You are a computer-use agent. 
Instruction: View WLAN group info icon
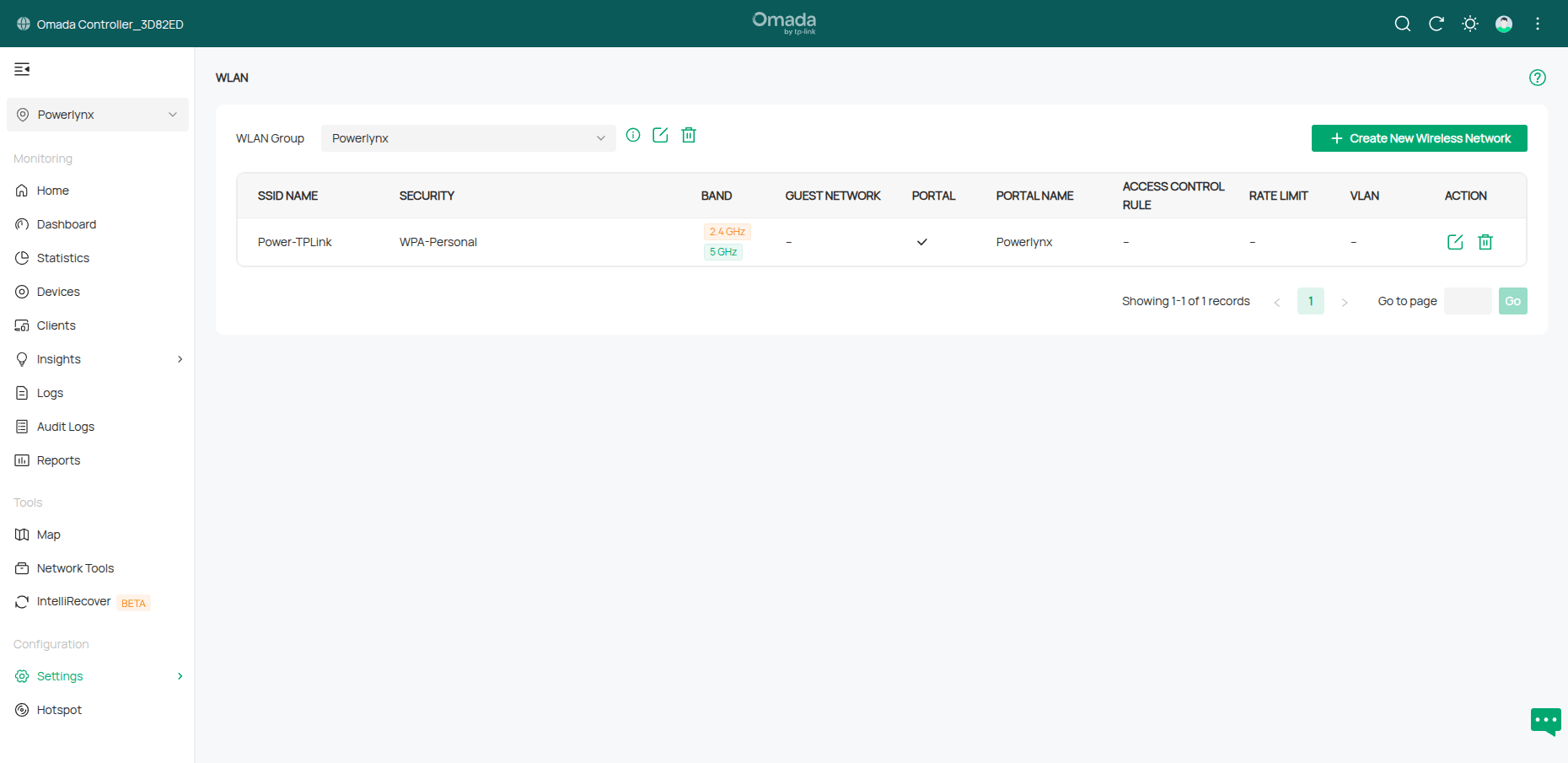pos(633,135)
